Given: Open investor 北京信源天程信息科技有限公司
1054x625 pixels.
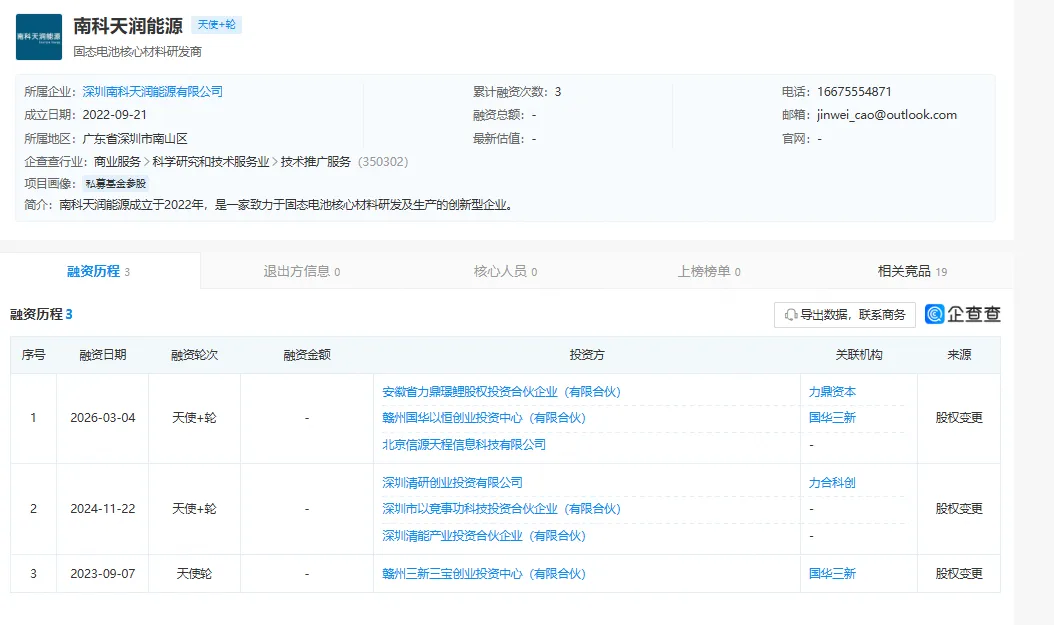Looking at the screenshot, I should coord(464,444).
